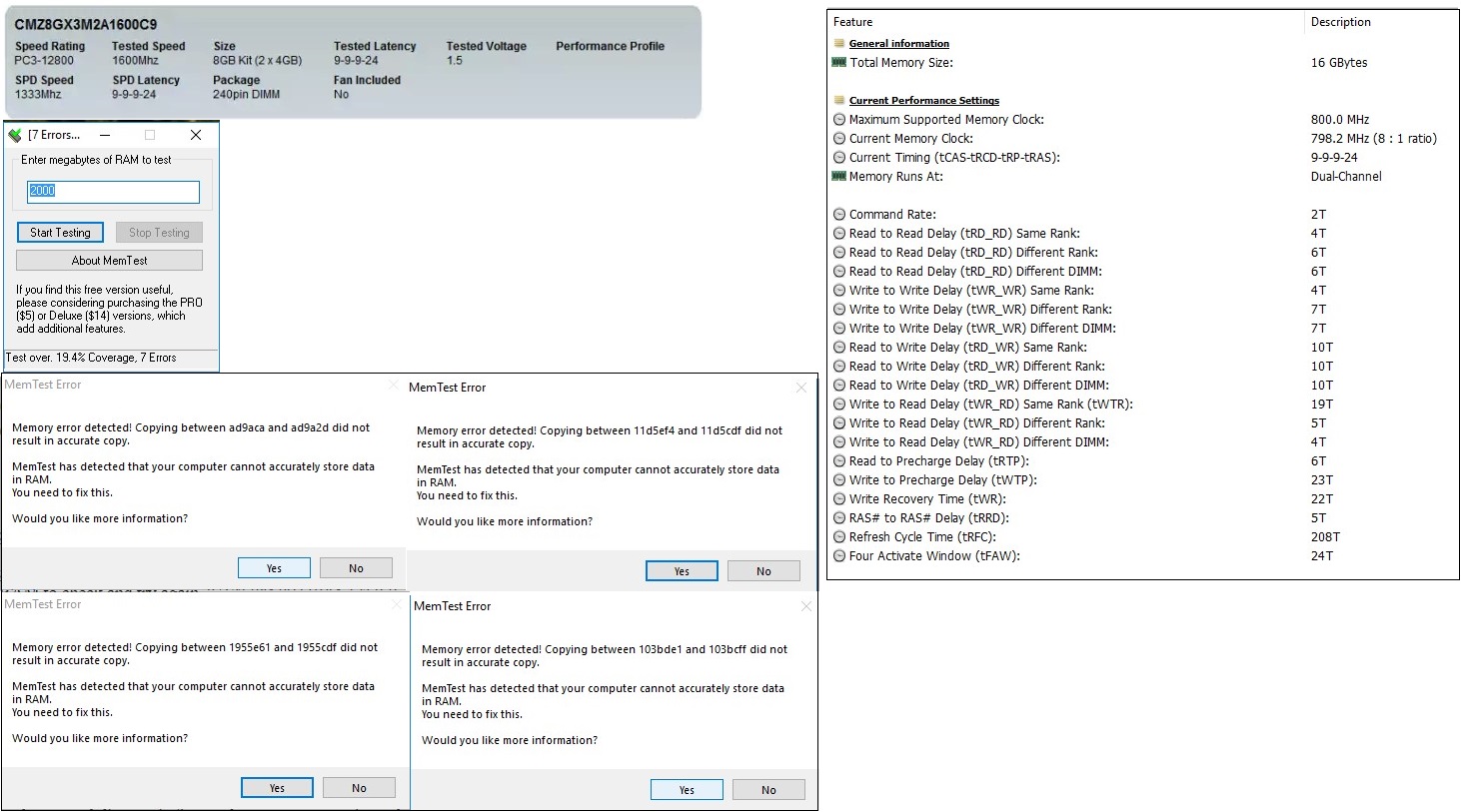Click No in the 11d5ef4 error dialog

tap(763, 571)
